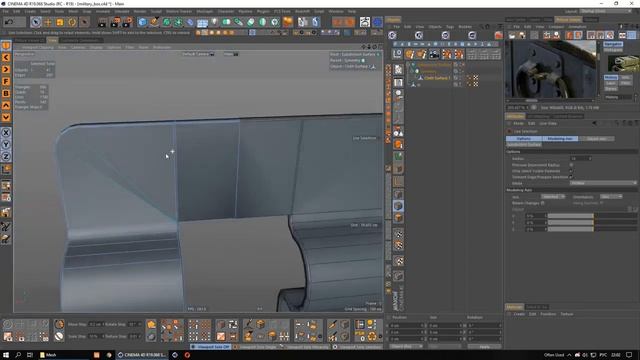Click the red folder icon in Object Manager

tap(498, 36)
